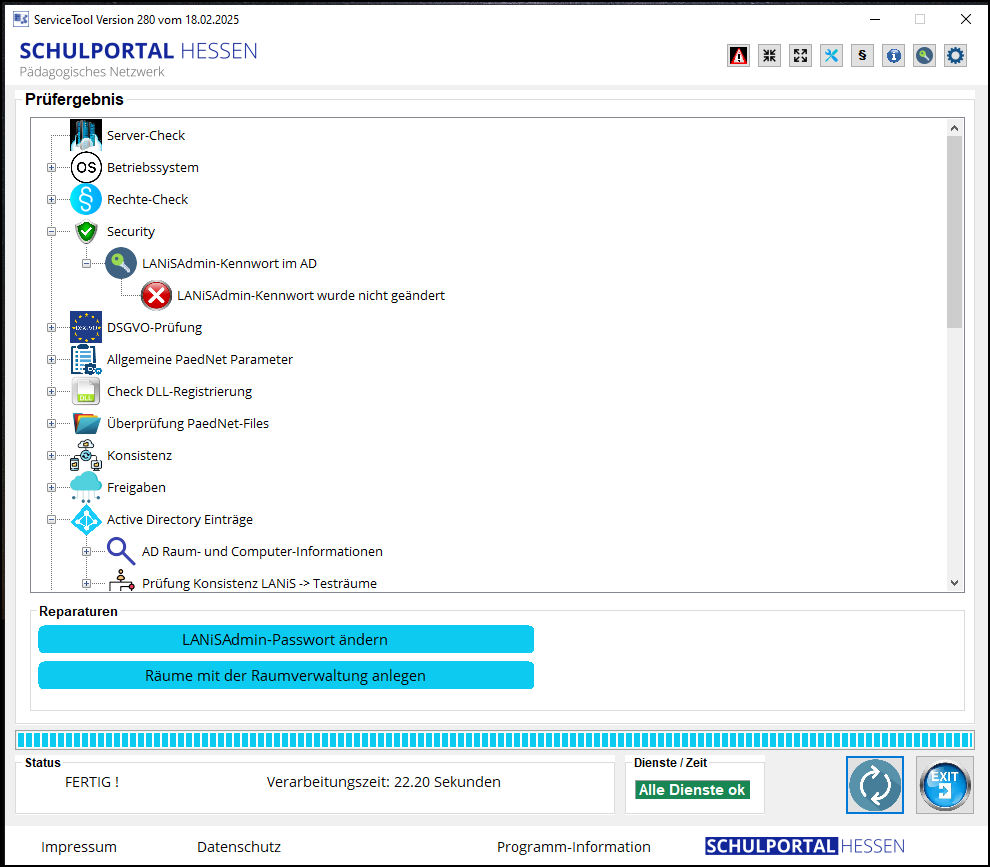
Task: Expand AD Raum- und Computer-Informationen node
Action: click(86, 551)
